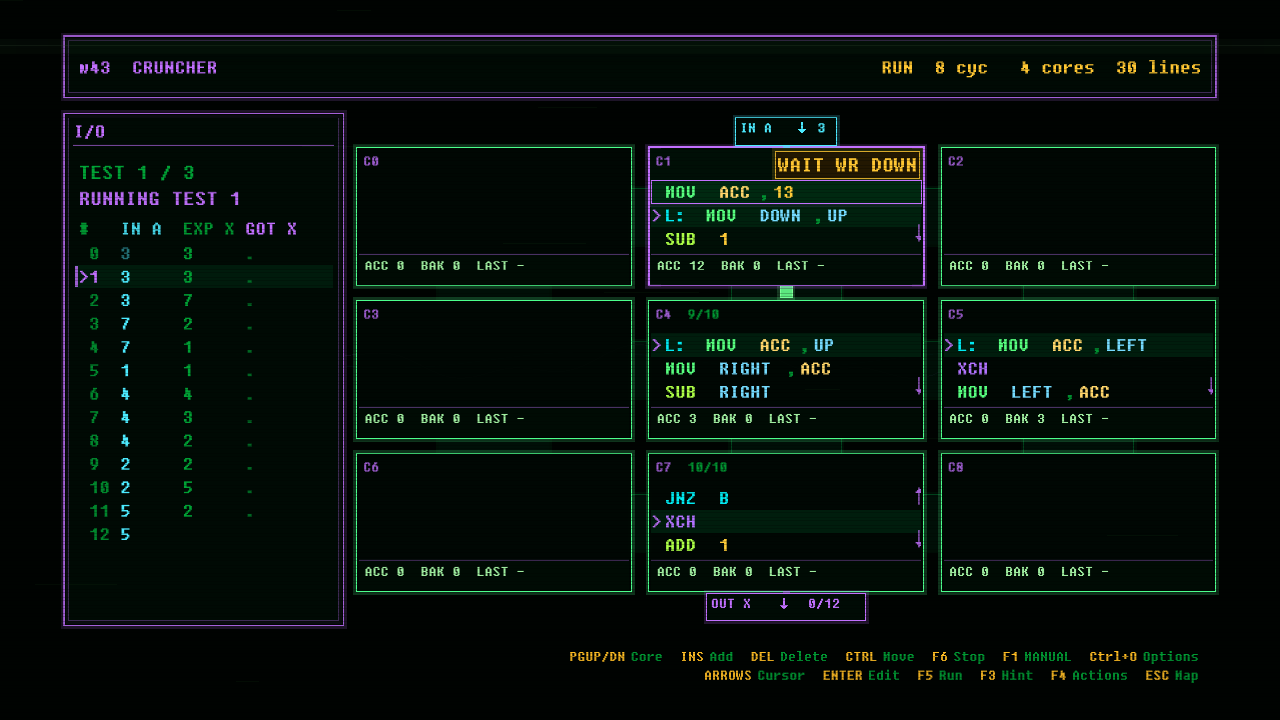Select the empty core C2
Image resolution: width=1280 pixels, height=720 pixels.
tap(1078, 217)
